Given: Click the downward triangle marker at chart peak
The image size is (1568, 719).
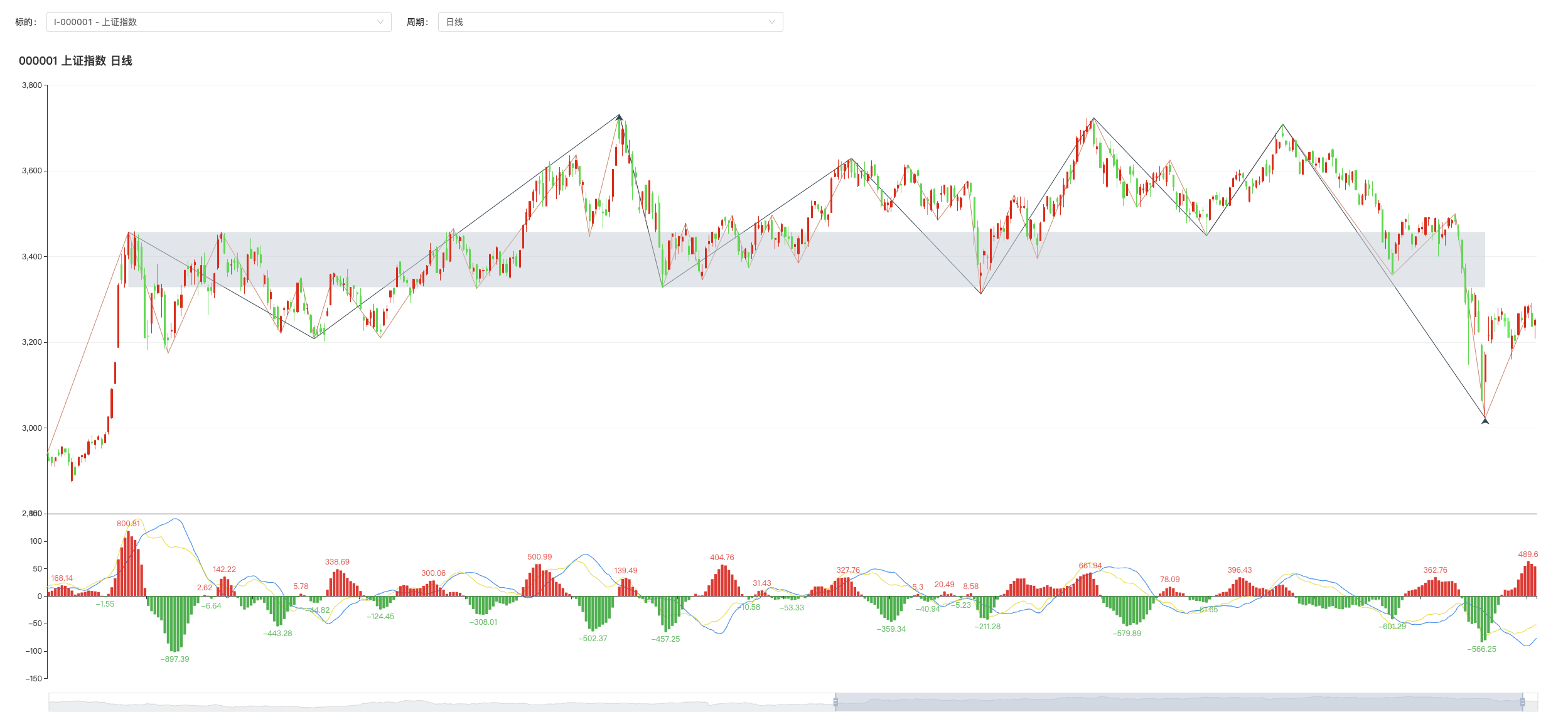Looking at the screenshot, I should 619,117.
